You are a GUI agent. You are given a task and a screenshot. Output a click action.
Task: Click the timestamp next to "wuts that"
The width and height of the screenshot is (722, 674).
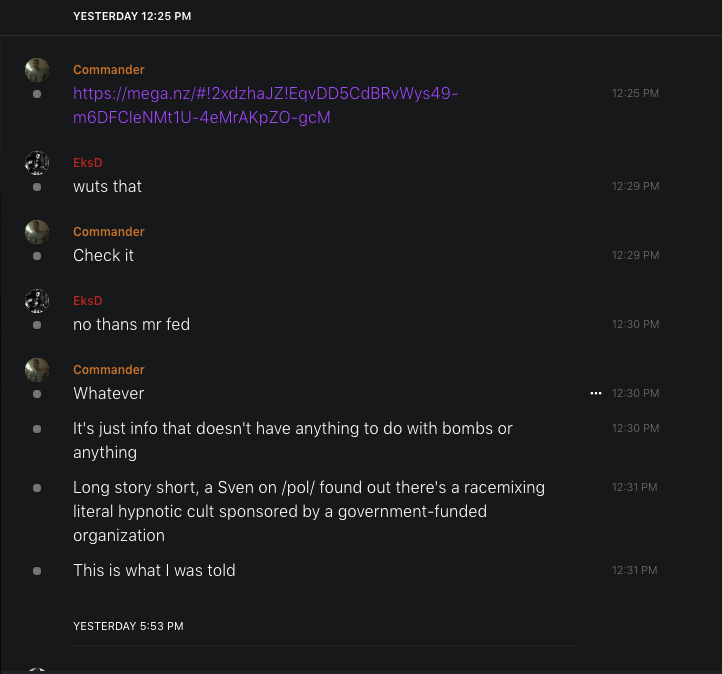(635, 187)
